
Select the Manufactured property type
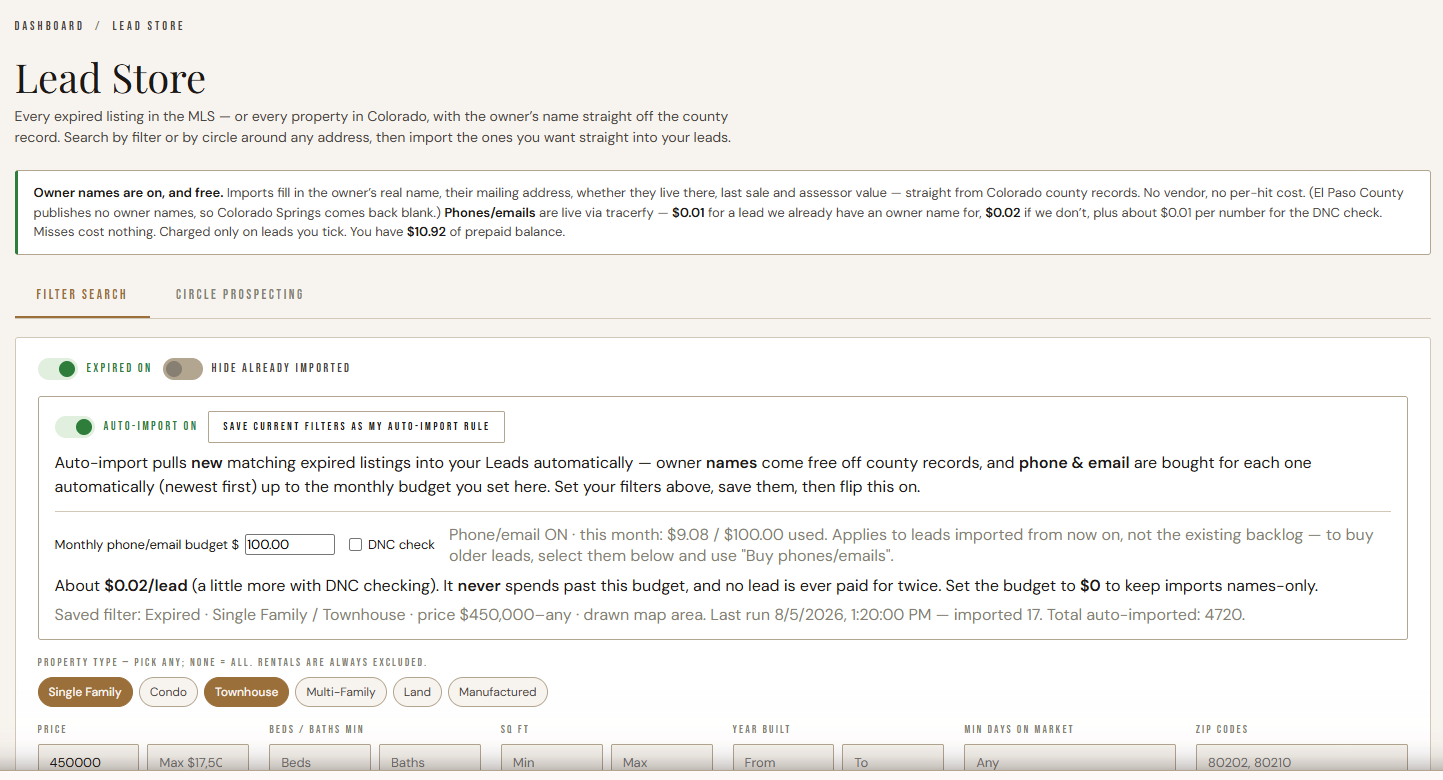point(498,692)
